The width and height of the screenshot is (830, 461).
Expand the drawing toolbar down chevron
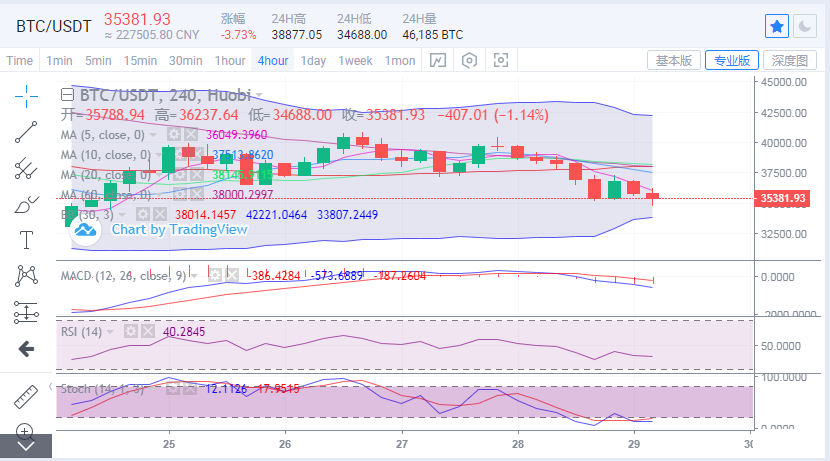[26, 446]
